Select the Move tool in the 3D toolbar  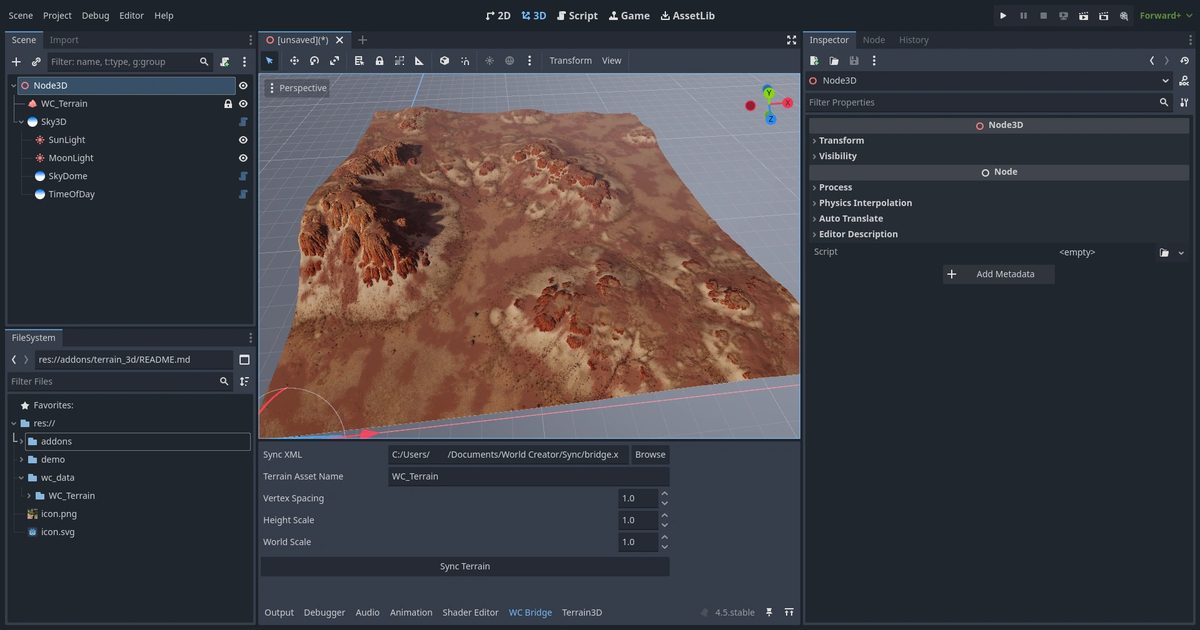click(x=294, y=61)
